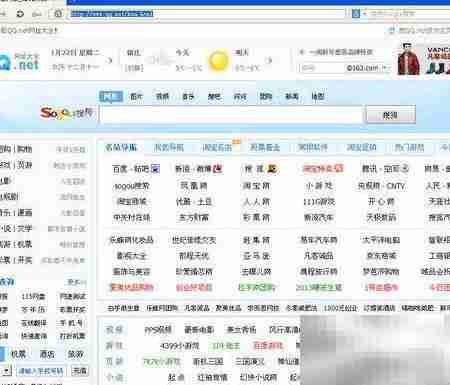Open the 4399小游戏 link

[x=180, y=346]
